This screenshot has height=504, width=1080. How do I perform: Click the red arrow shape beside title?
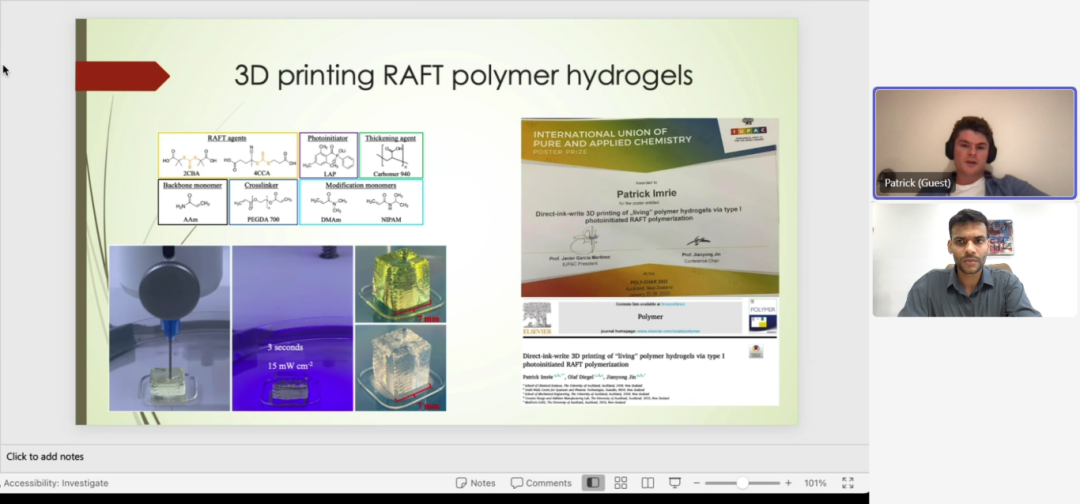[x=120, y=76]
